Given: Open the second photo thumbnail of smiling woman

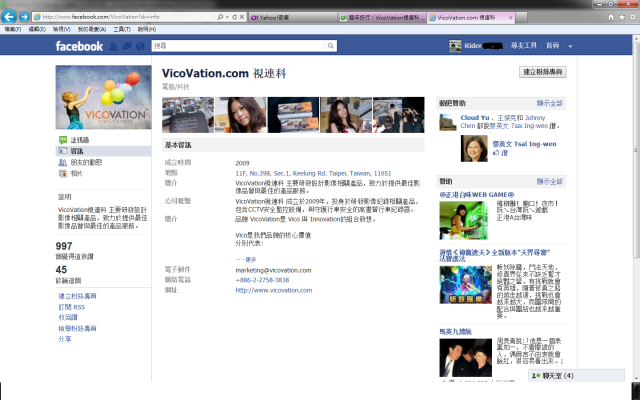Looking at the screenshot, I should coord(240,115).
